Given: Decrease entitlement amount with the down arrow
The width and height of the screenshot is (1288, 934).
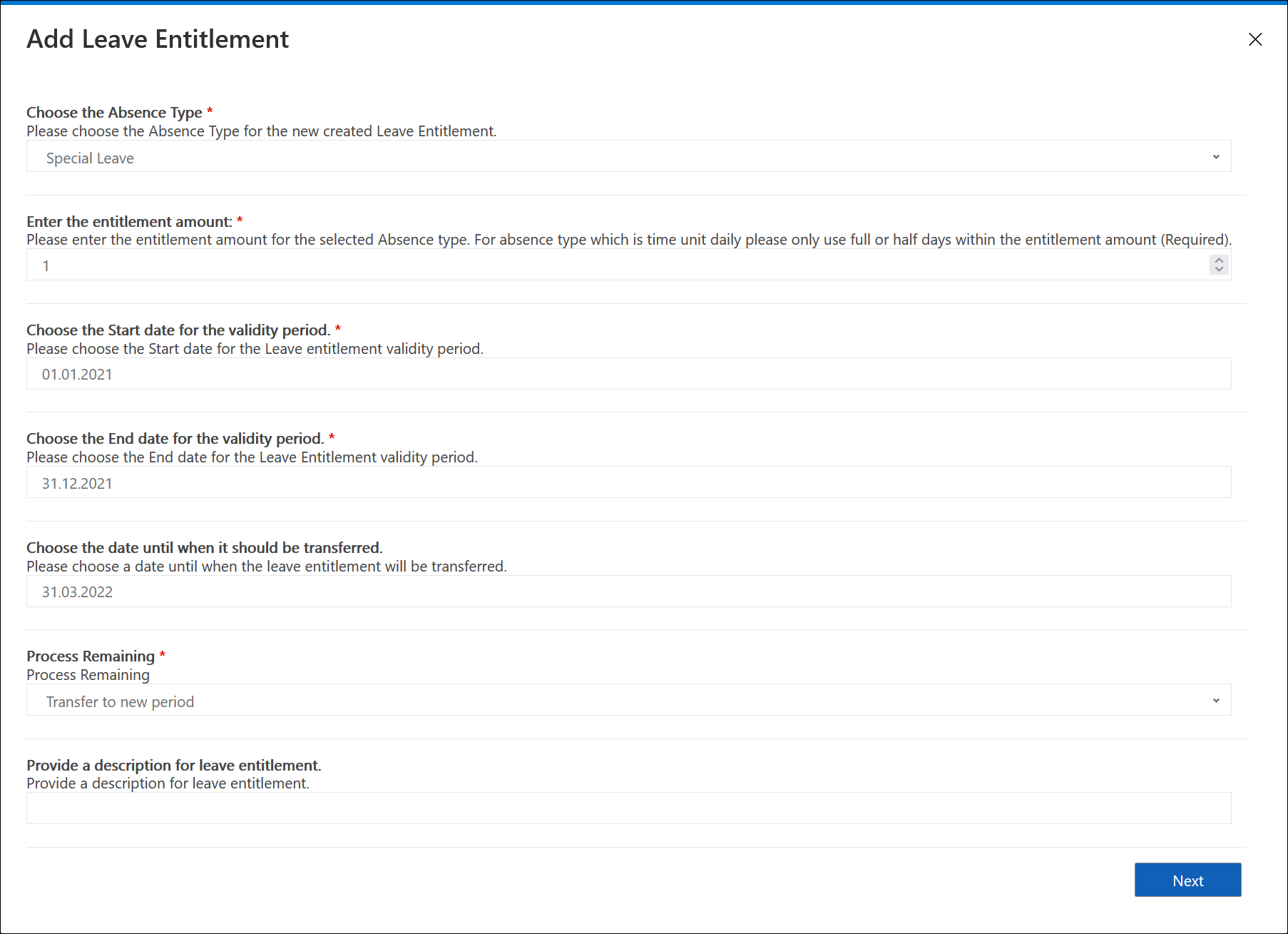Looking at the screenshot, I should [1219, 270].
